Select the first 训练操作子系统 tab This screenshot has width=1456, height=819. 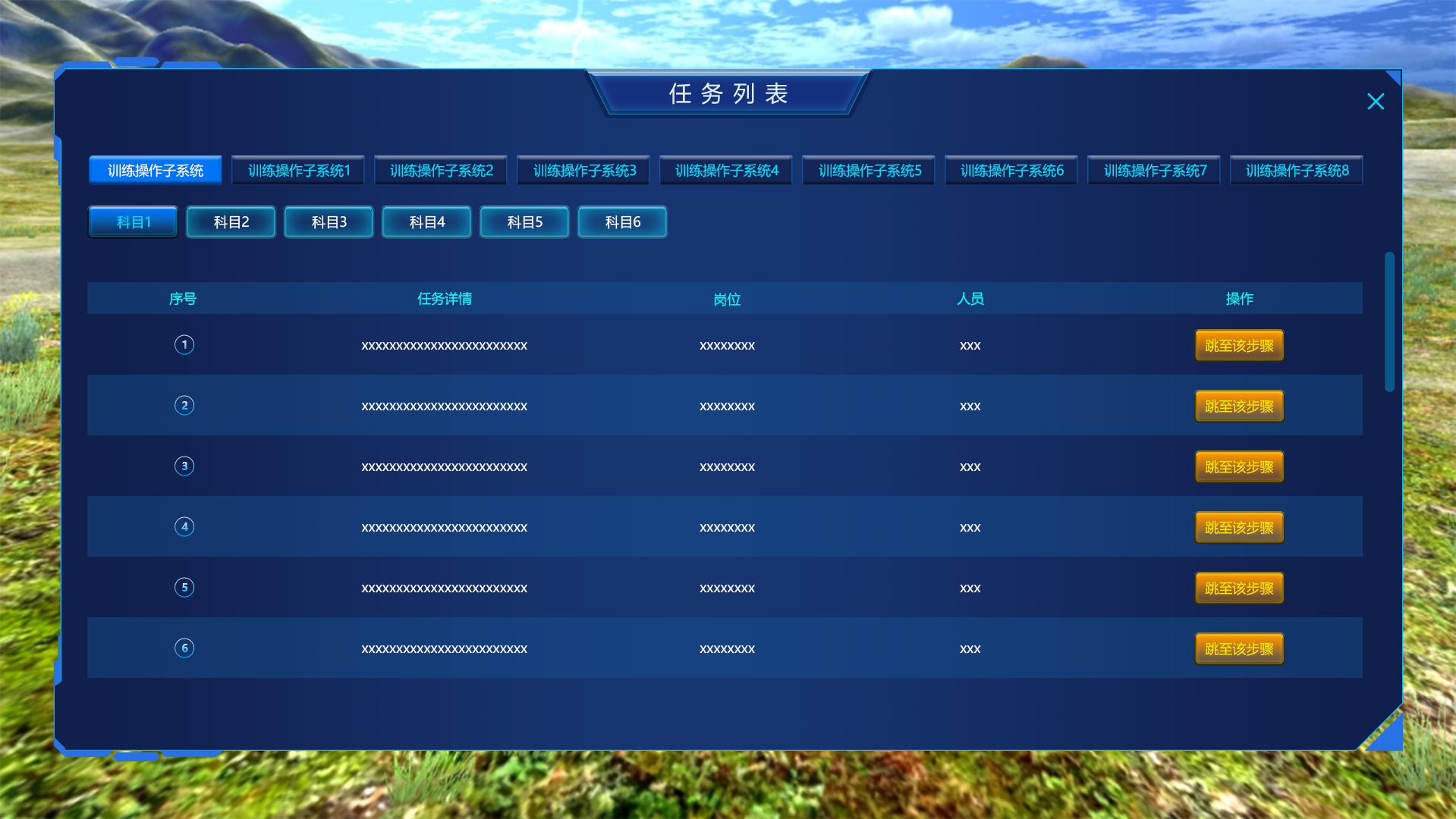coord(156,171)
